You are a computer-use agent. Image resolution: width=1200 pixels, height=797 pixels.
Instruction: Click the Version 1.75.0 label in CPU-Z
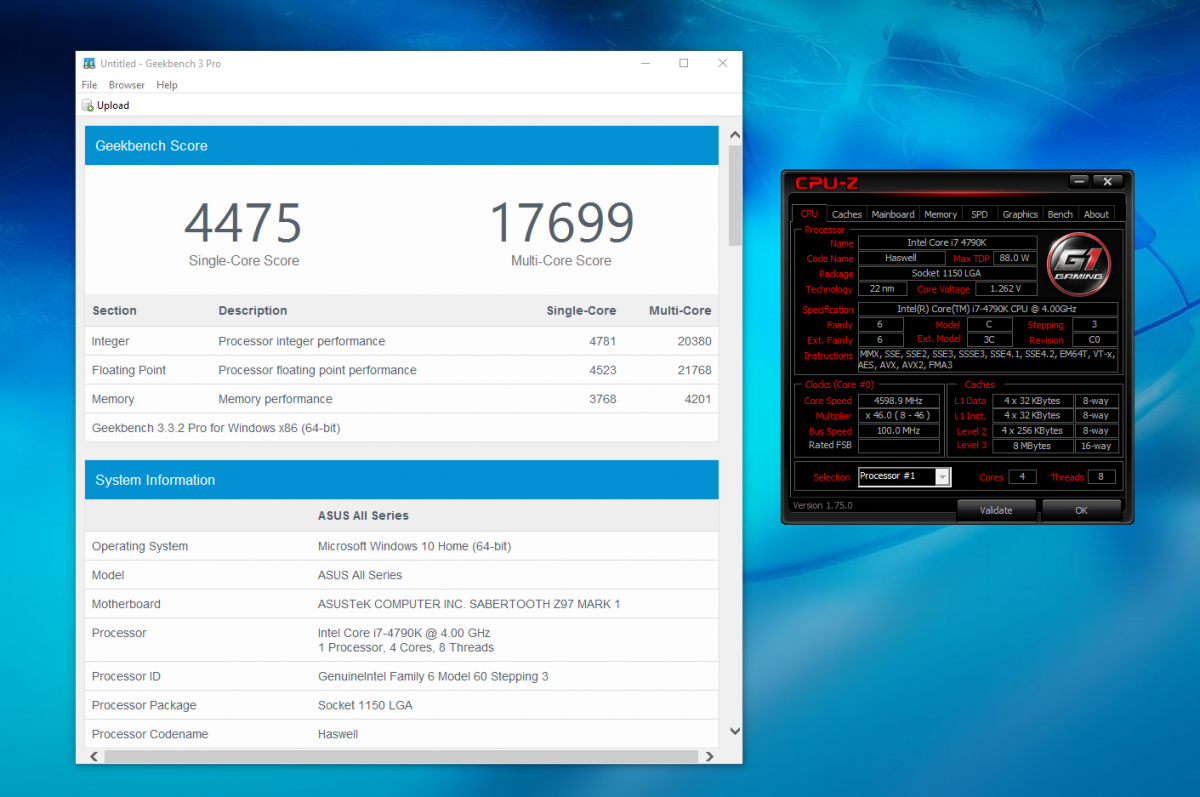tap(822, 506)
